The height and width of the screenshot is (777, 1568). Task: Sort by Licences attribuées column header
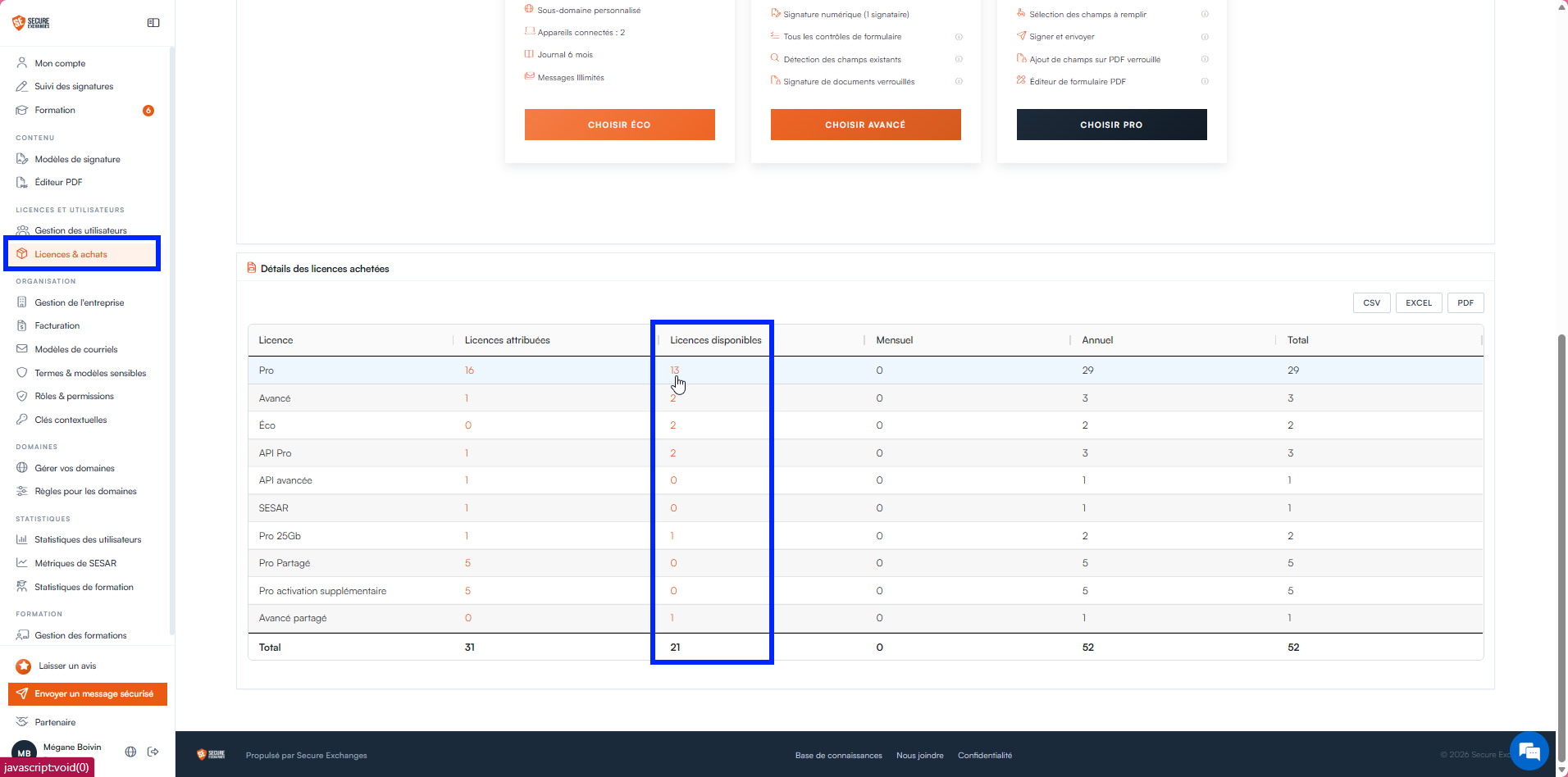(507, 340)
